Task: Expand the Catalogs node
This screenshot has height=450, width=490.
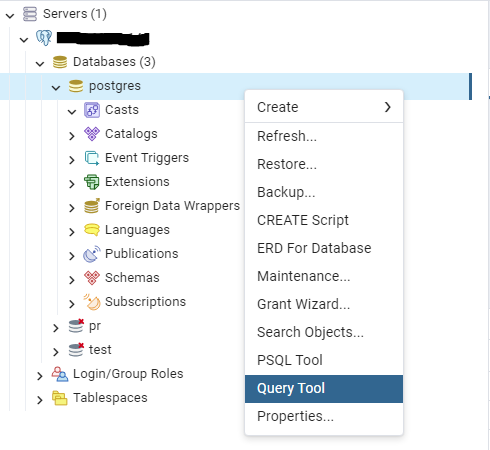Action: (x=72, y=136)
